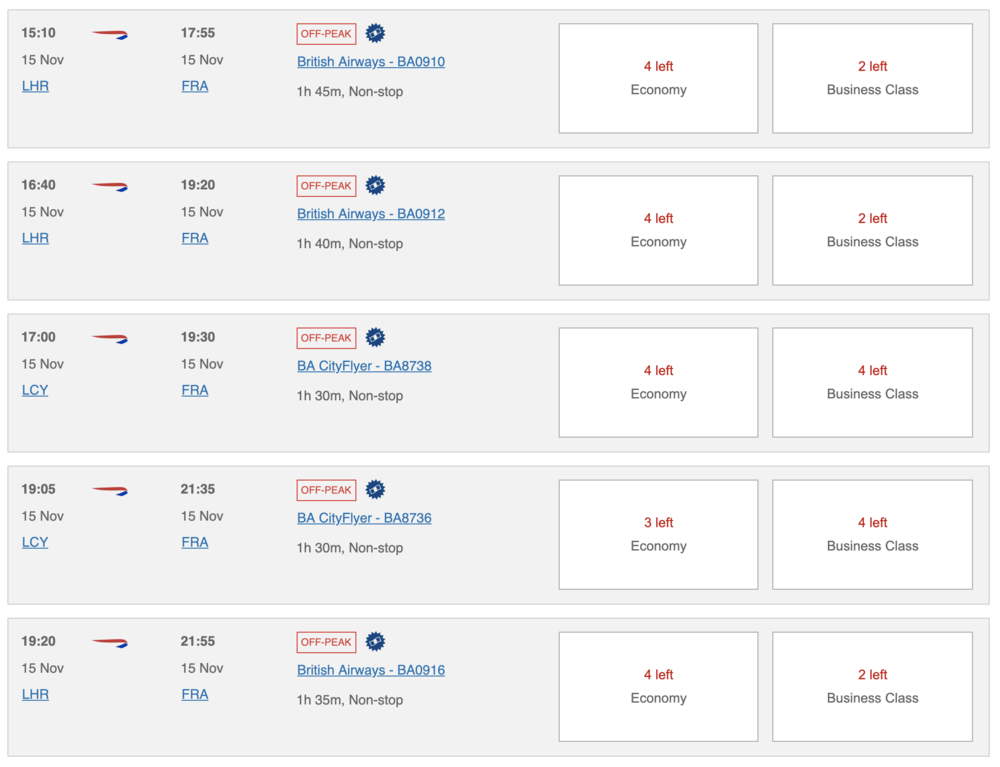Click the LCY airport link on the 19:05 flight

click(35, 542)
